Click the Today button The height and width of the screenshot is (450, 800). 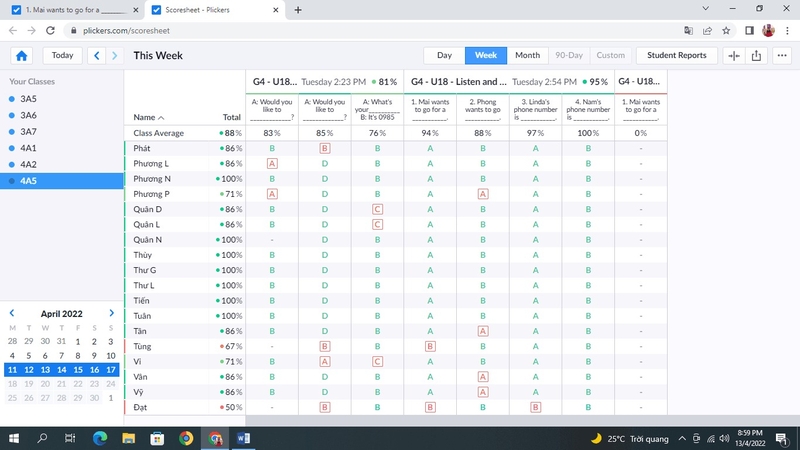tap(62, 55)
